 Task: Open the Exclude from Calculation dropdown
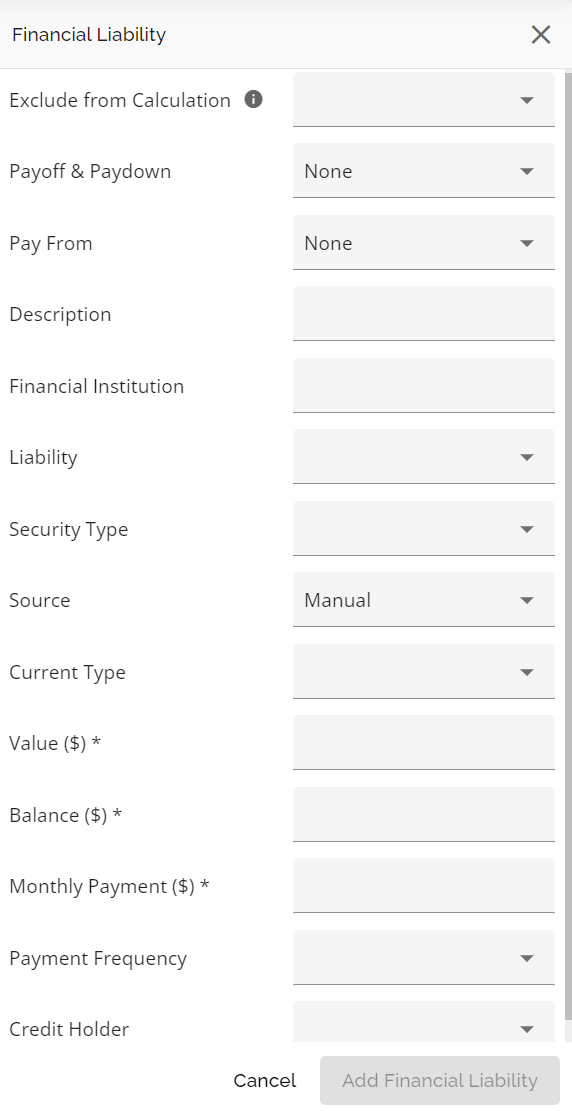[x=423, y=100]
